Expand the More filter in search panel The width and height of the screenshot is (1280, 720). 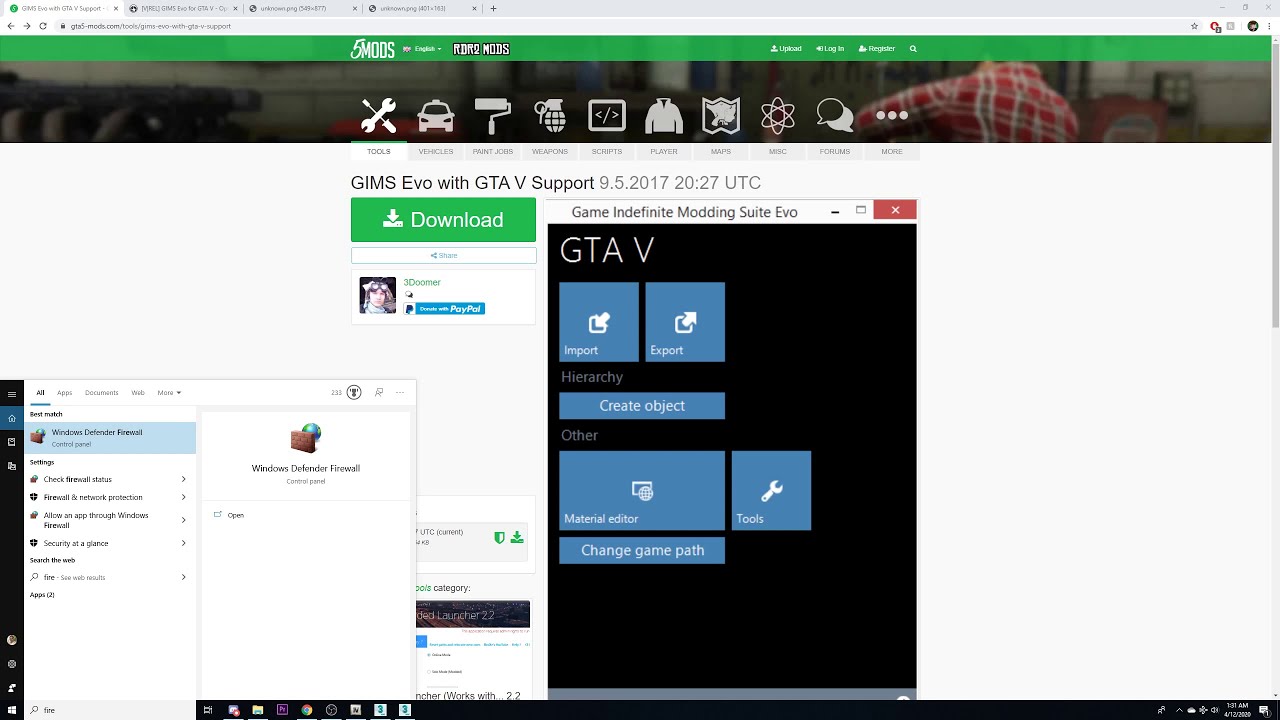click(169, 393)
